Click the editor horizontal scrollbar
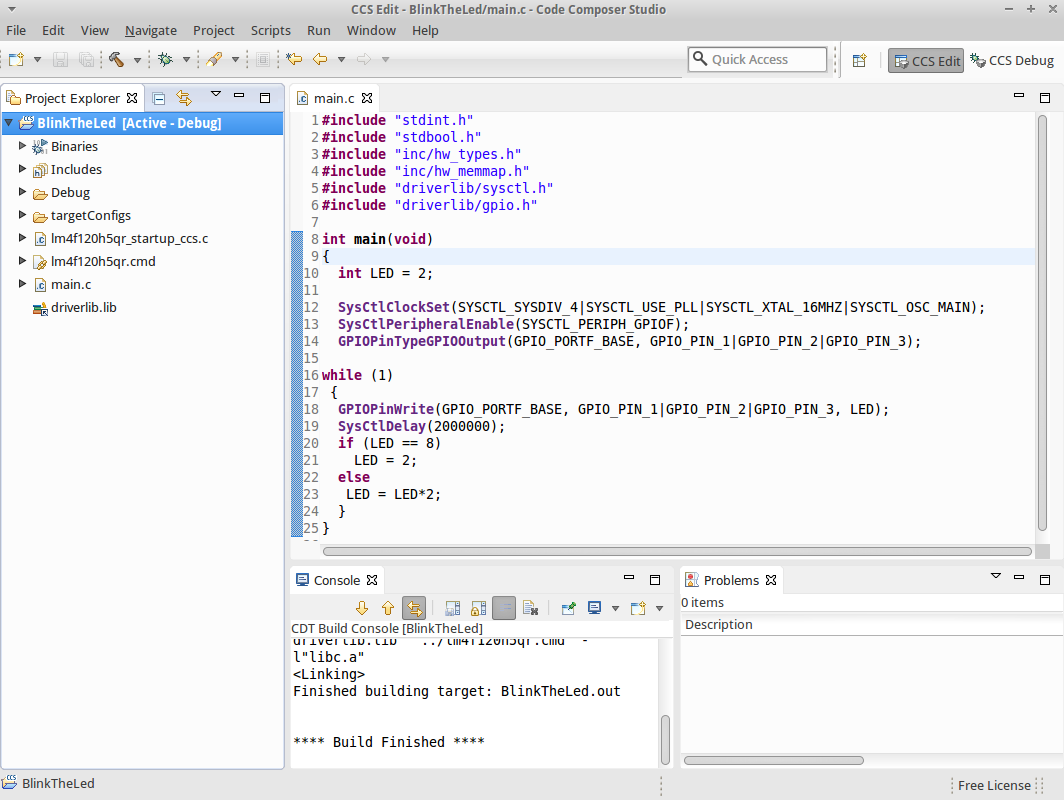This screenshot has height=800, width=1064. coord(677,552)
